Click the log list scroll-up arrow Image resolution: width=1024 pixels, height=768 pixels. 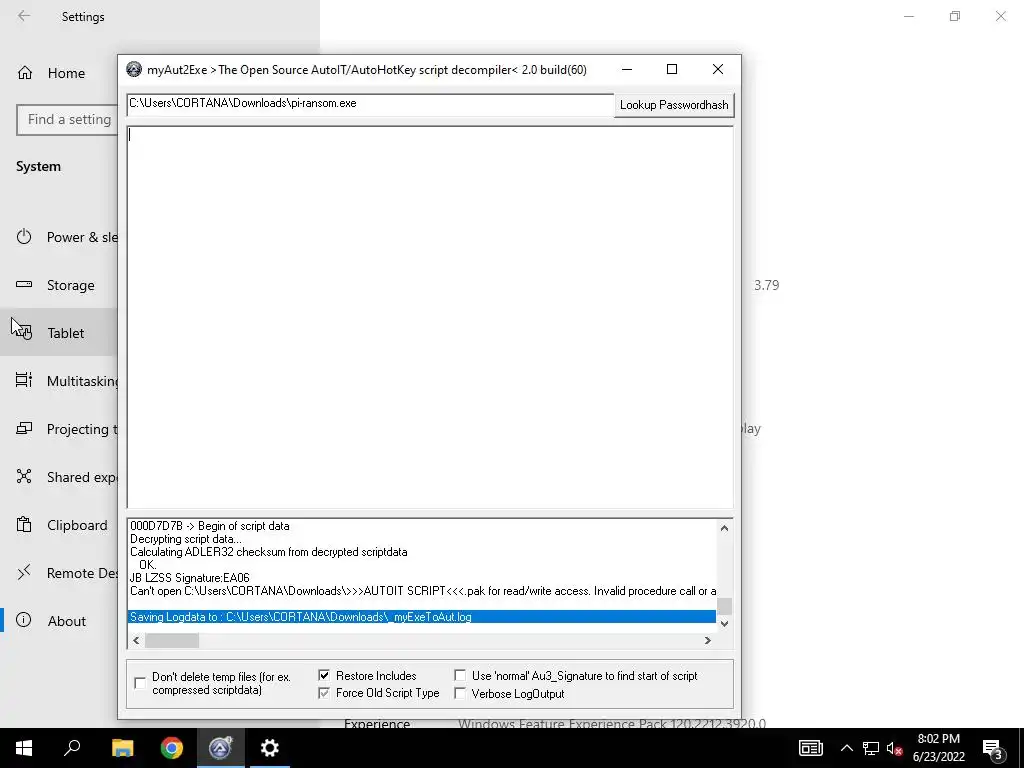coord(724,528)
